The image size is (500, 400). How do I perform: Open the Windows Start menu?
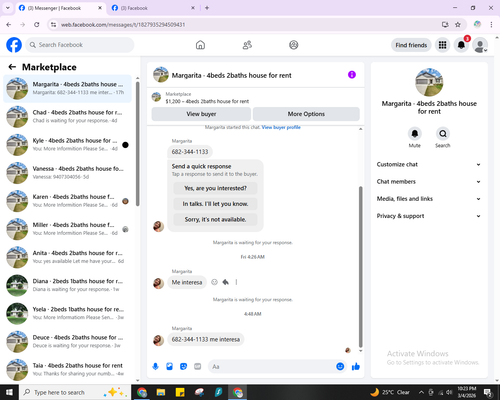pyautogui.click(x=9, y=392)
